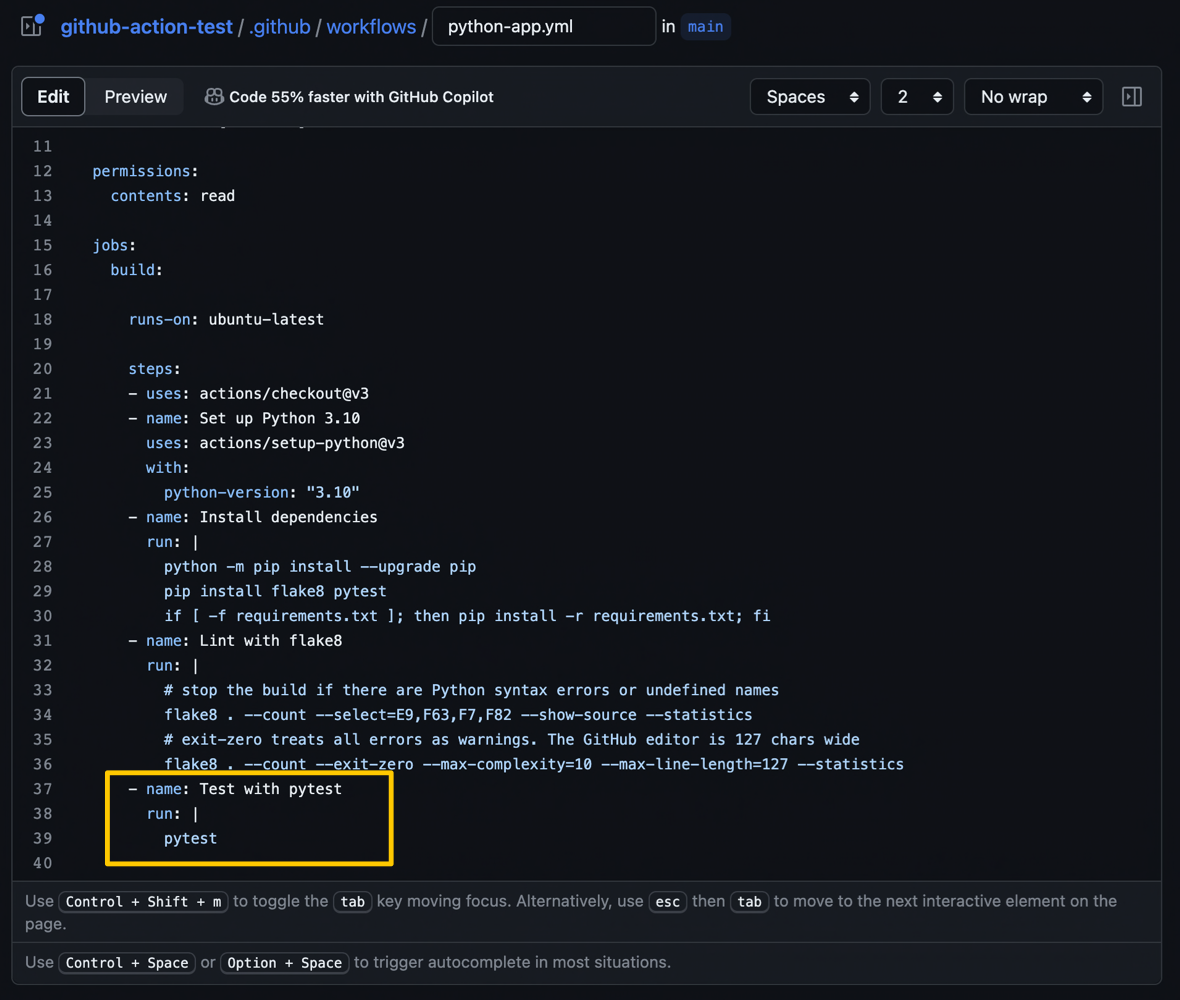This screenshot has height=1000, width=1180.
Task: Click Code 55% faster with GitHub Copilot
Action: coord(361,97)
